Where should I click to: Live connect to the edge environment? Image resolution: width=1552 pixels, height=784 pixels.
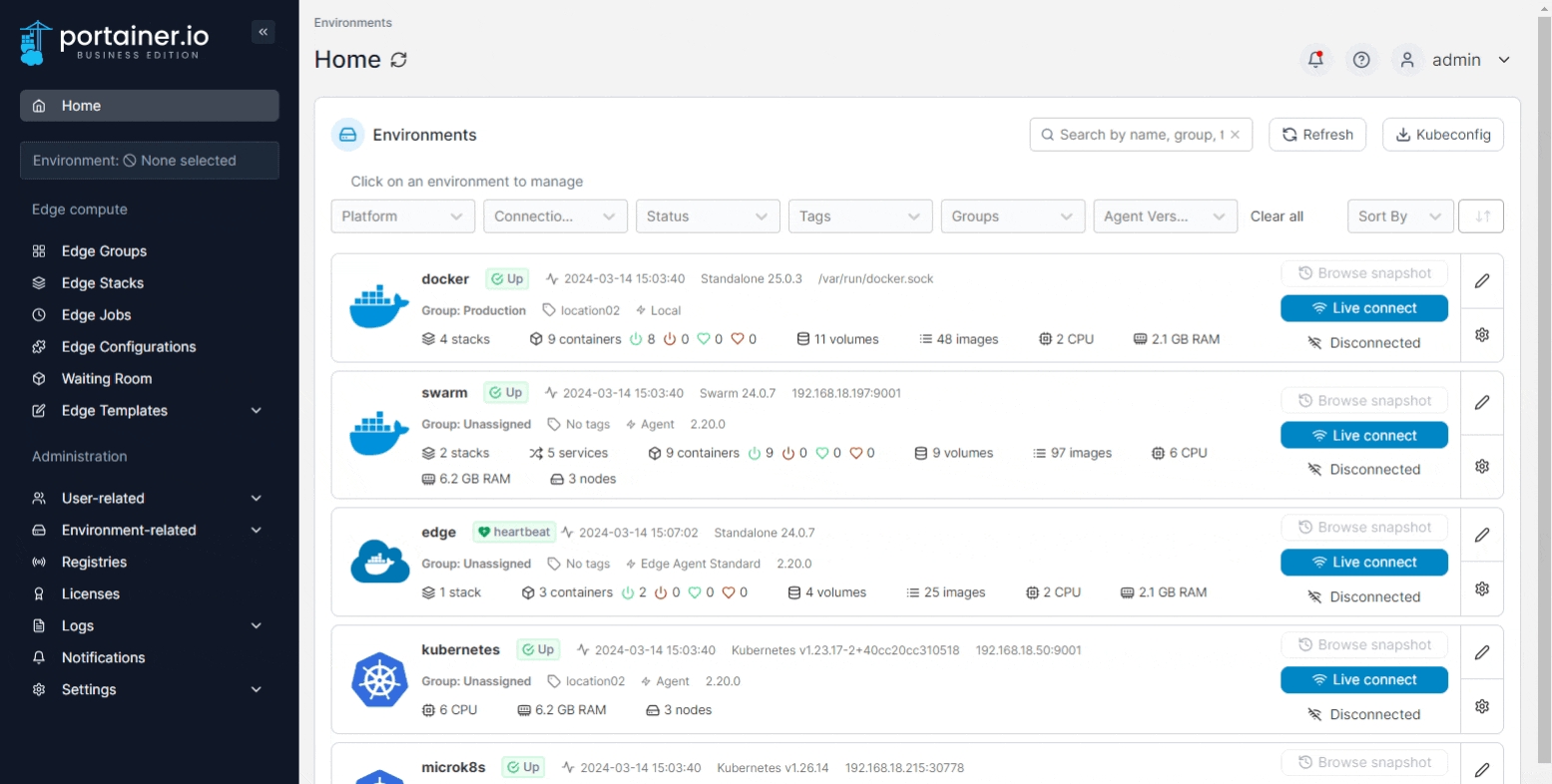(1364, 563)
